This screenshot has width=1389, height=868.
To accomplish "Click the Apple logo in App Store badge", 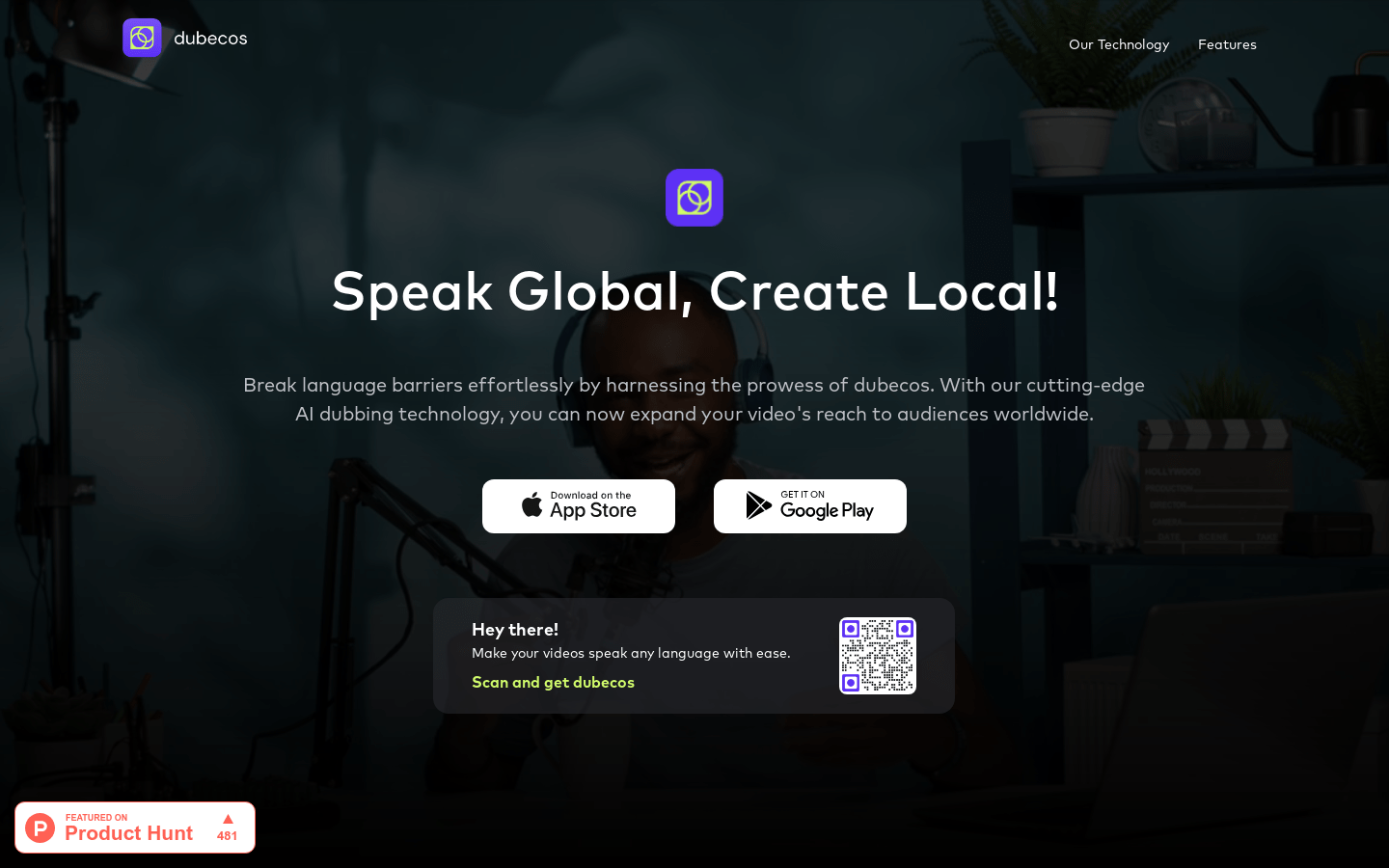I will pos(532,504).
